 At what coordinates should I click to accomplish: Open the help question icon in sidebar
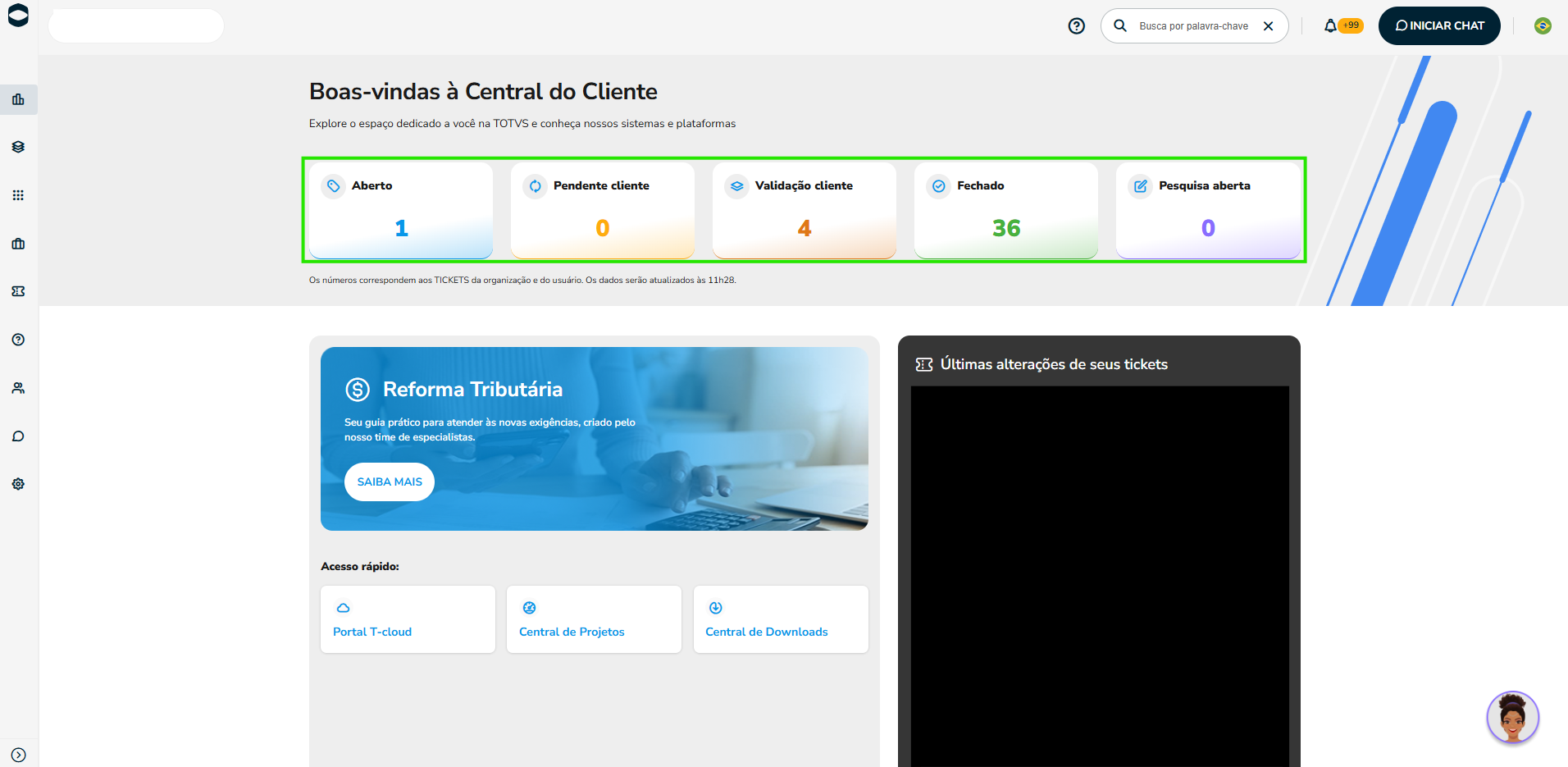(x=18, y=340)
